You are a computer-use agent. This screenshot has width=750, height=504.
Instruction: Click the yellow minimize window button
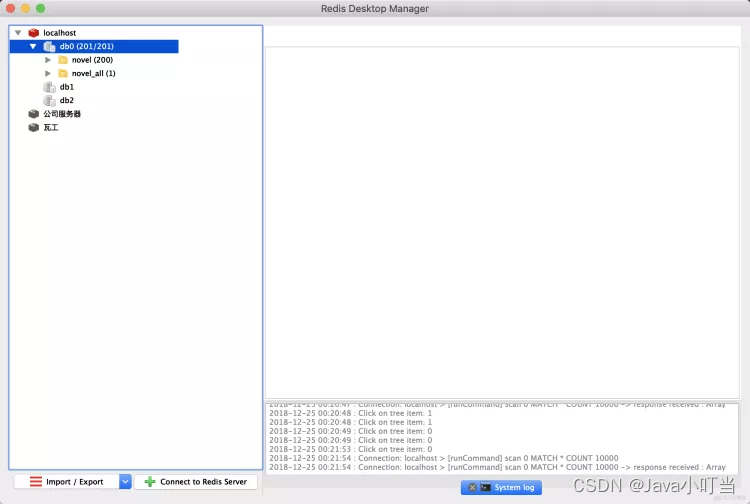[25, 8]
